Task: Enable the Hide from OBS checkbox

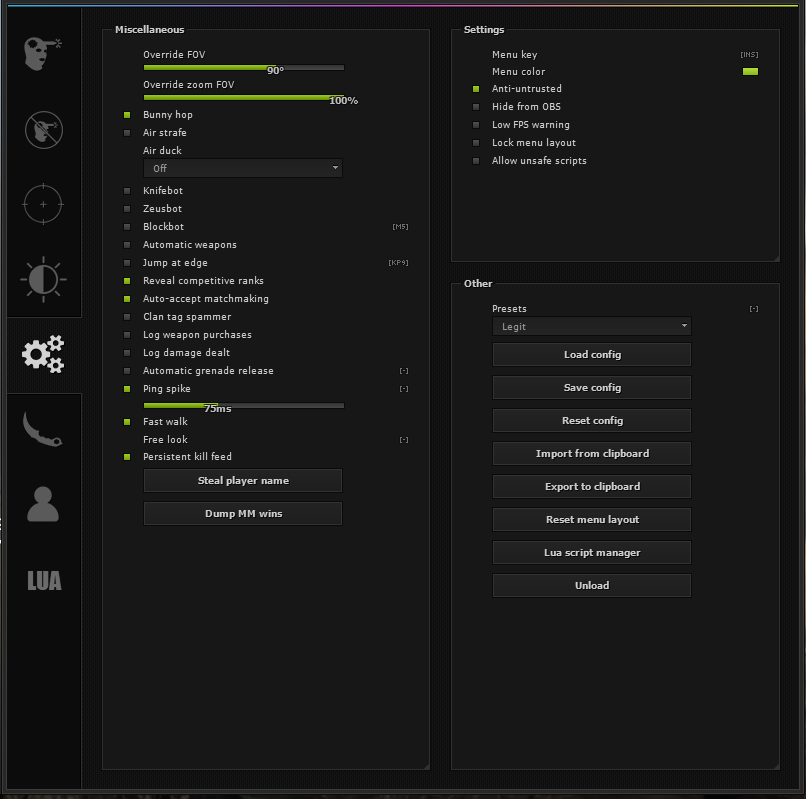Action: (476, 107)
